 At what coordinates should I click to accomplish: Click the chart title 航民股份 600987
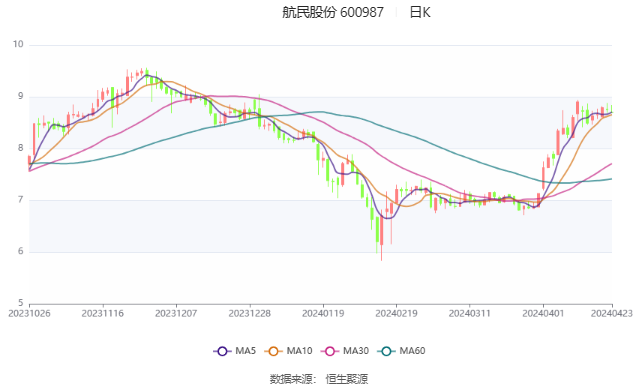coord(333,12)
